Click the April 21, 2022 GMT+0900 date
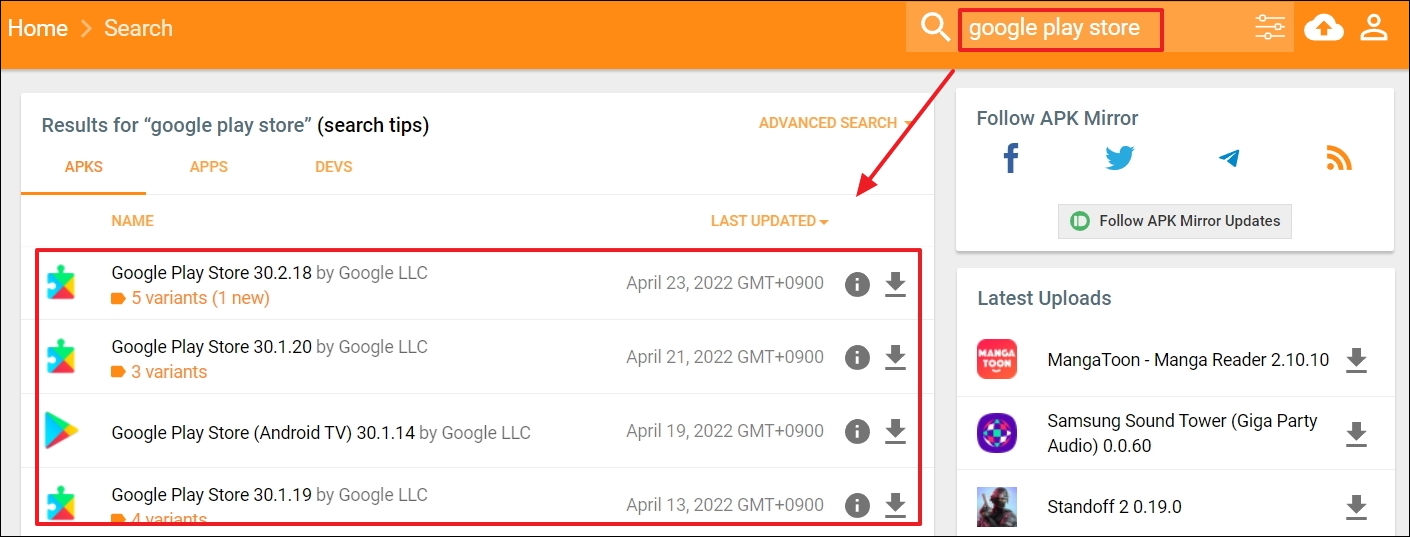This screenshot has height=537, width=1410. tap(725, 357)
